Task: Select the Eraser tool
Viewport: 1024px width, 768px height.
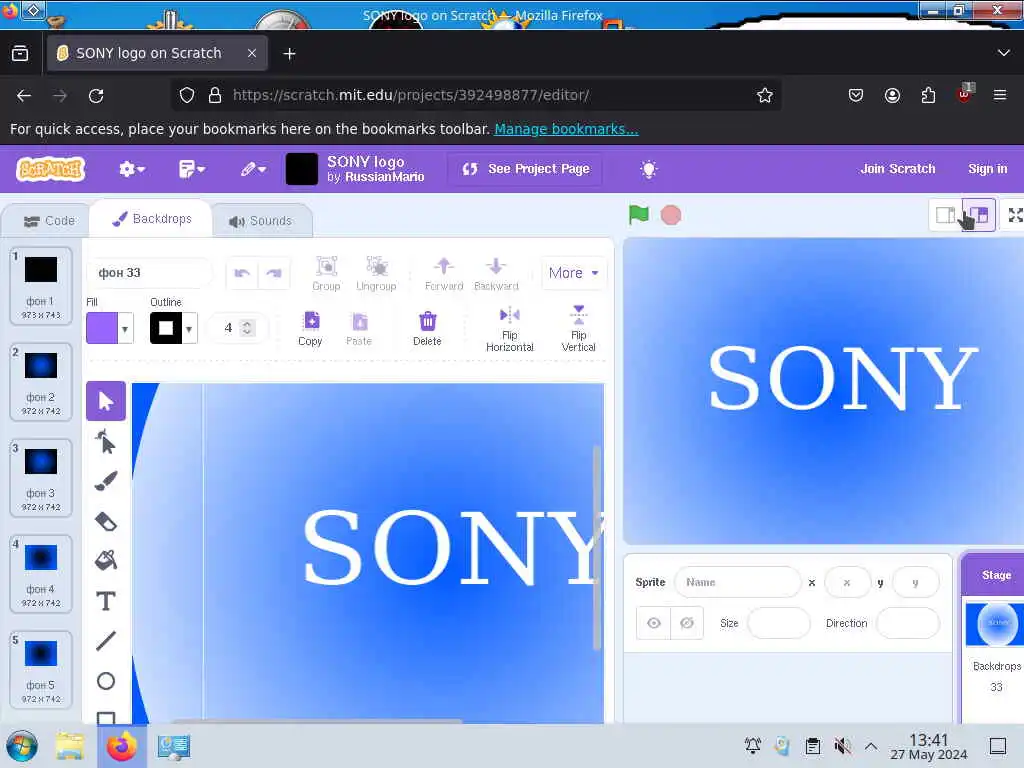Action: click(106, 521)
